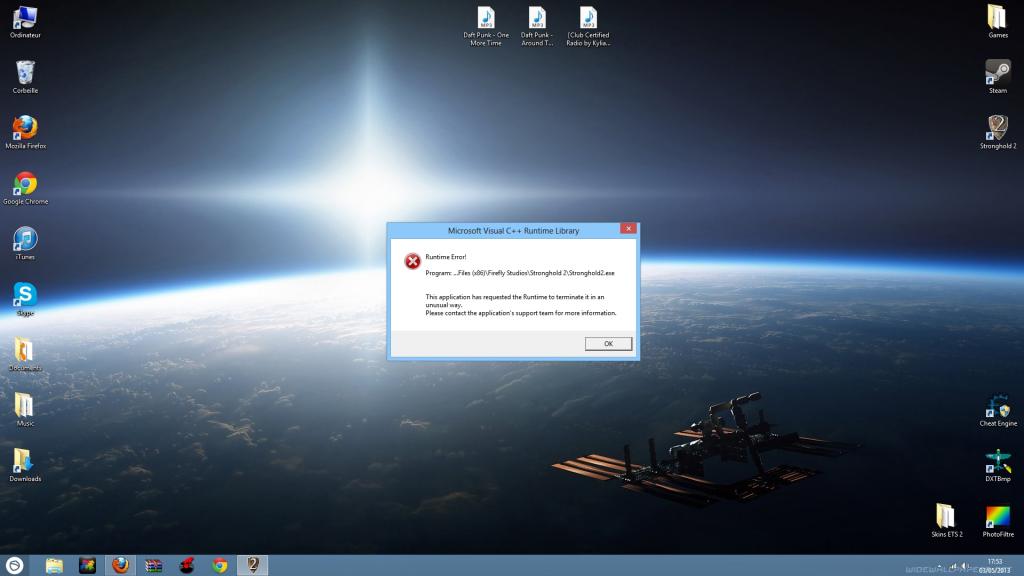Click the 'Runtime Error!' text in the dialog
The image size is (1024, 576).
445,257
